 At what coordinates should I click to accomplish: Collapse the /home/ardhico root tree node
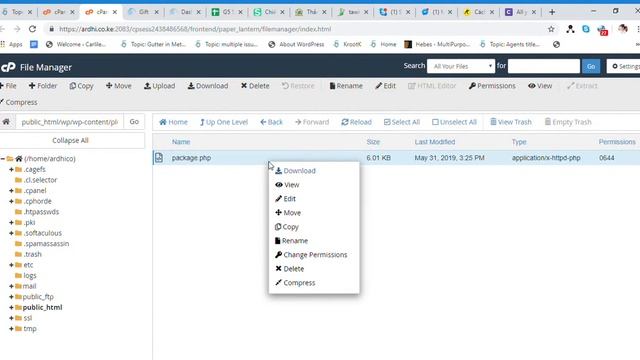coord(3,159)
